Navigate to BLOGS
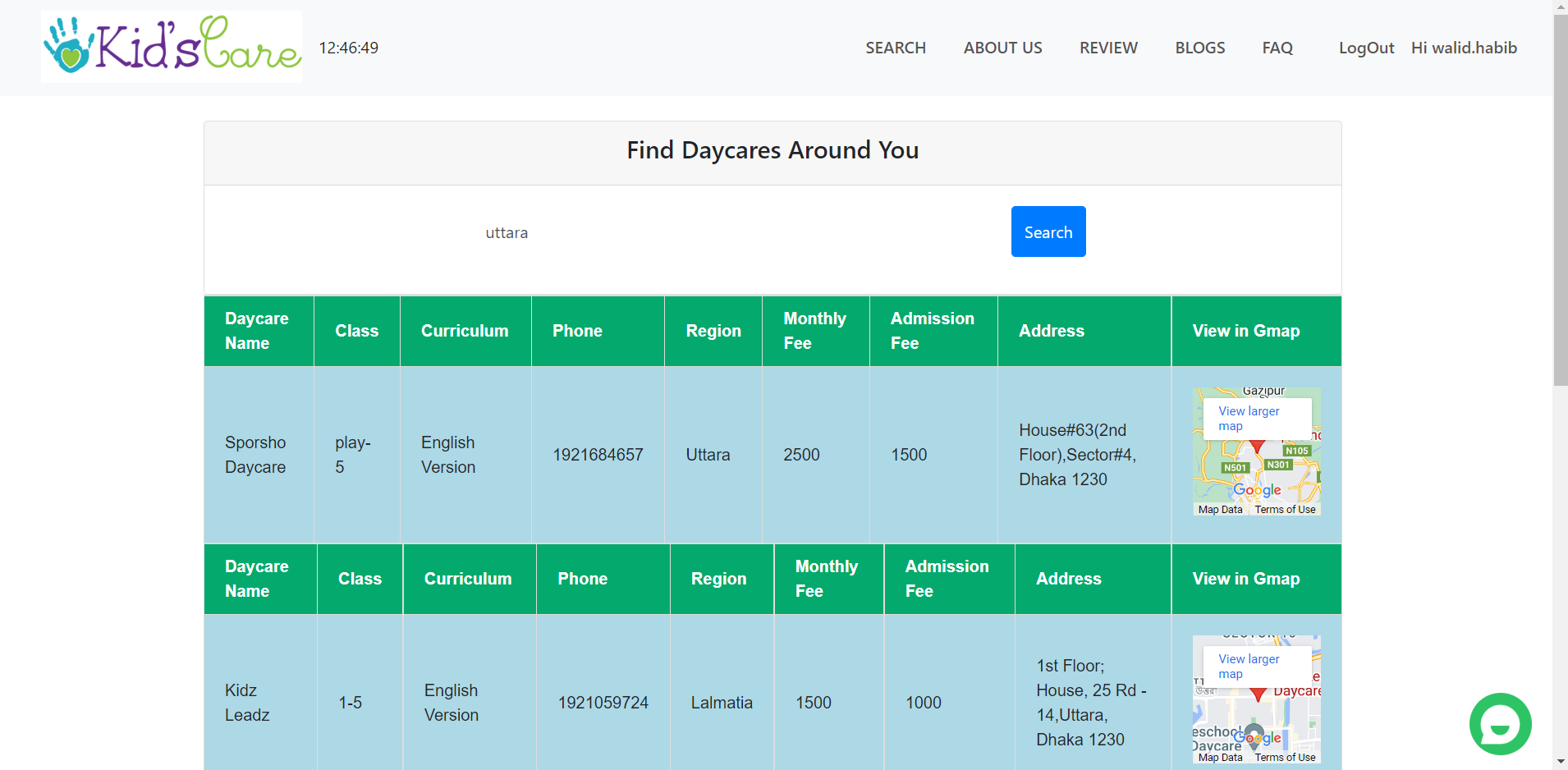 click(x=1199, y=48)
